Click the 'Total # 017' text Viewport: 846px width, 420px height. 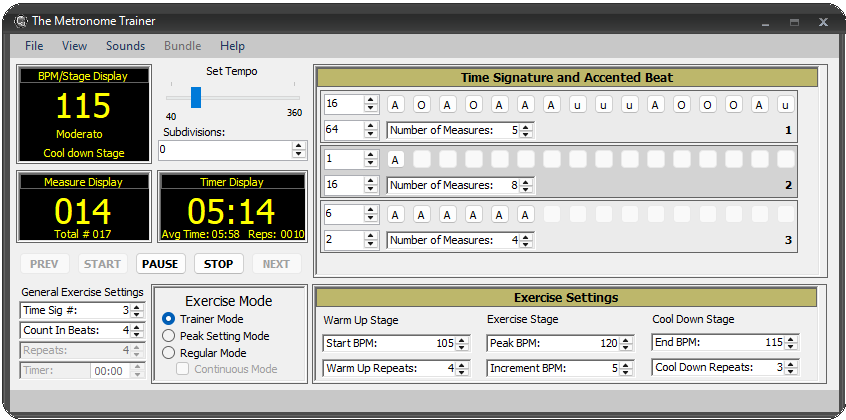(83, 234)
